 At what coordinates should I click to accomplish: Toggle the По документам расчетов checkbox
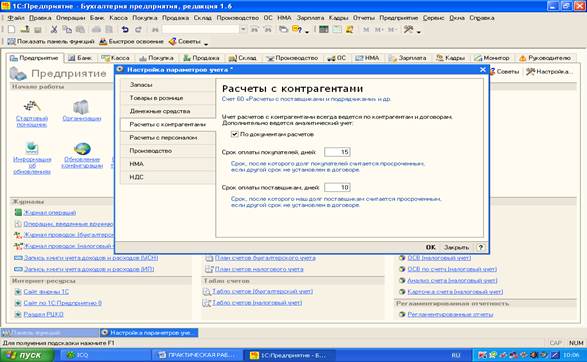(235, 134)
